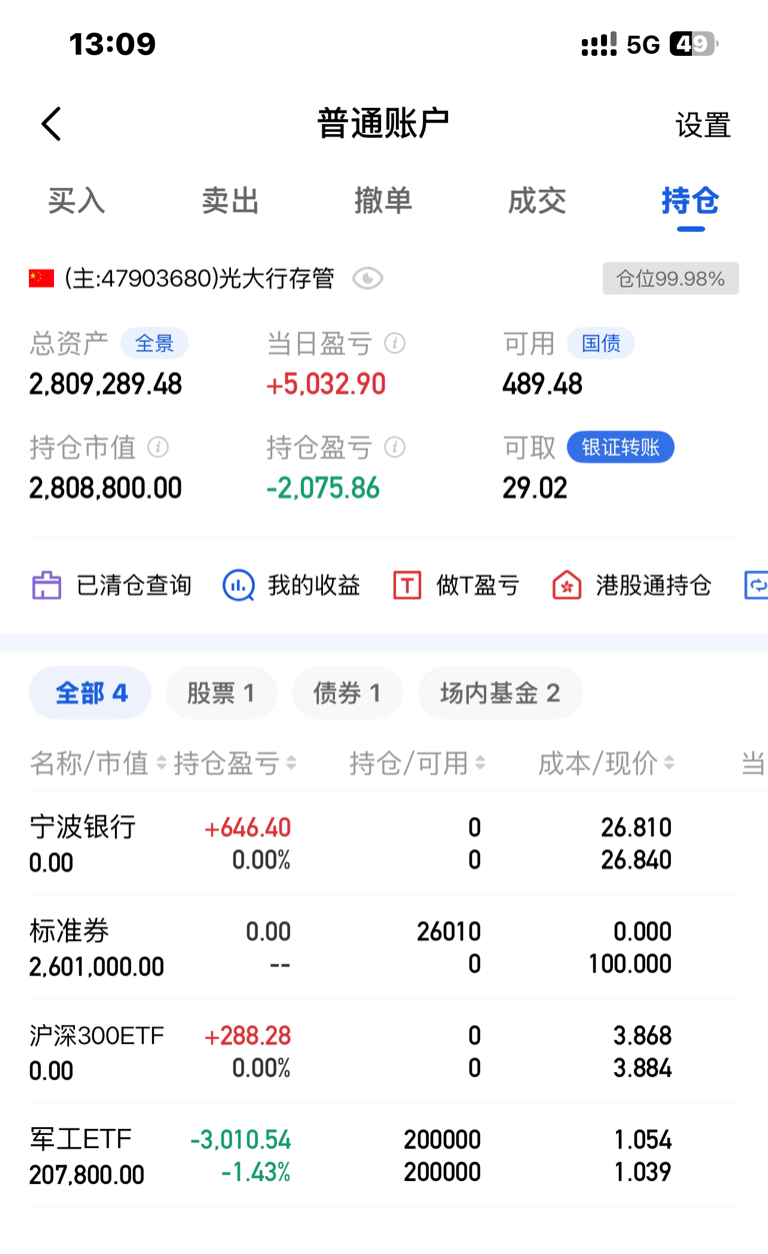Tap the info icon next to 持仓盈亏
This screenshot has height=1254, width=768.
(395, 447)
